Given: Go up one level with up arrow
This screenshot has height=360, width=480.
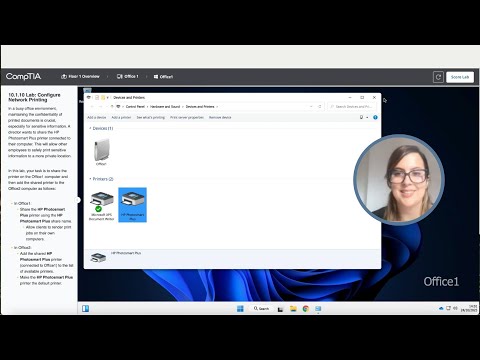Looking at the screenshot, I should click(112, 107).
